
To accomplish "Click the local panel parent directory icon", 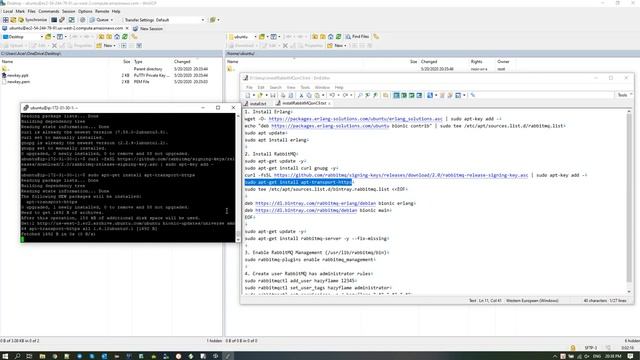I will 101,37.
